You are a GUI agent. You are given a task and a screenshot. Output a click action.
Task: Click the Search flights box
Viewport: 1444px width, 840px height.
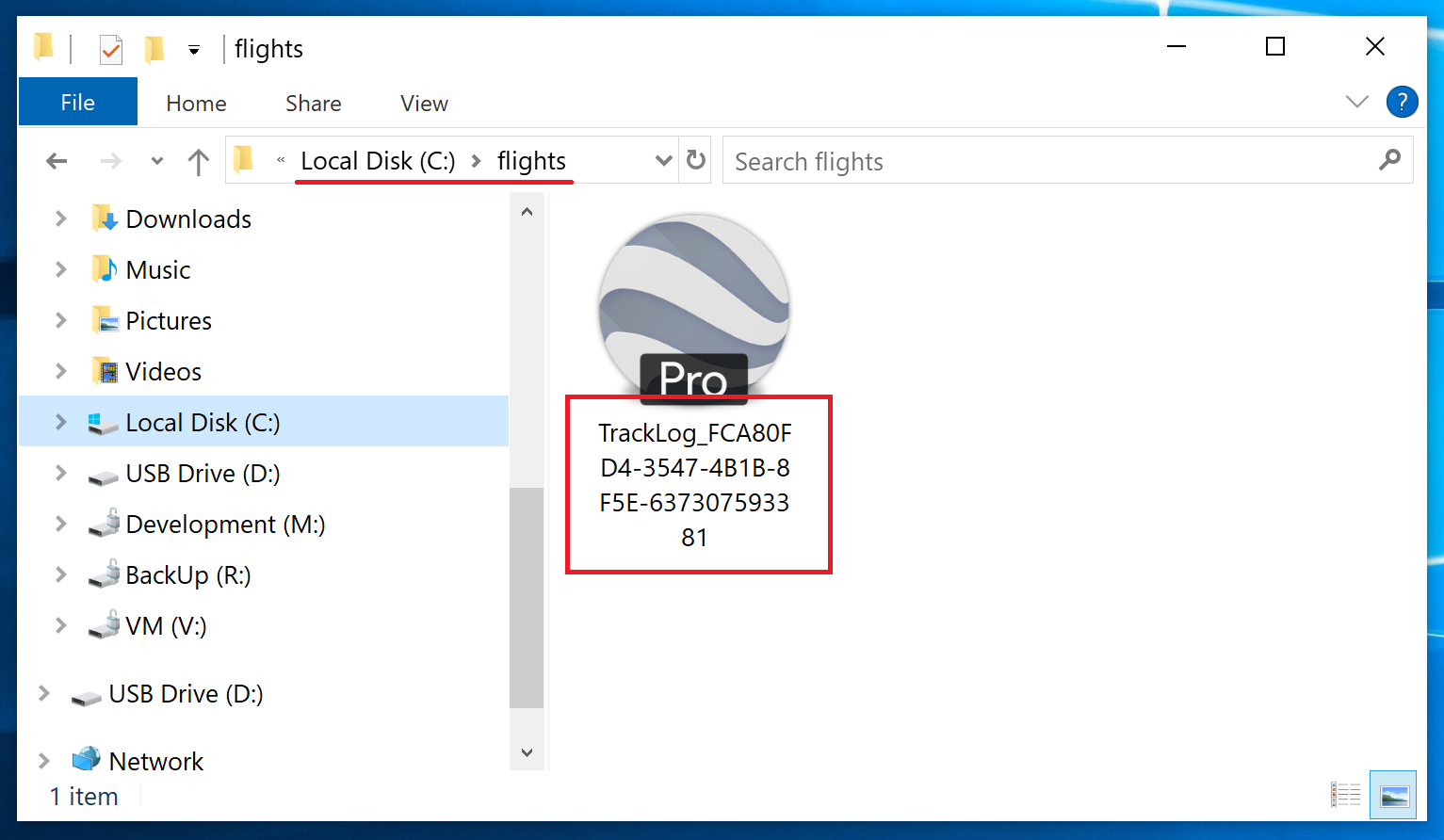[1068, 161]
